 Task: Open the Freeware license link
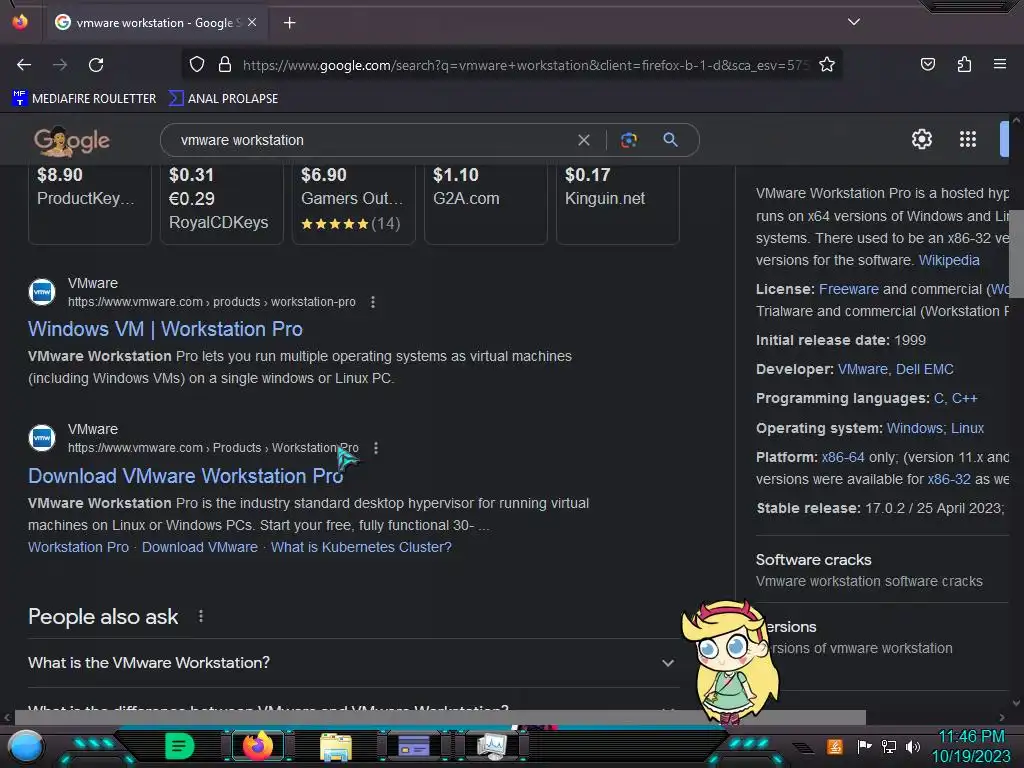click(x=848, y=289)
